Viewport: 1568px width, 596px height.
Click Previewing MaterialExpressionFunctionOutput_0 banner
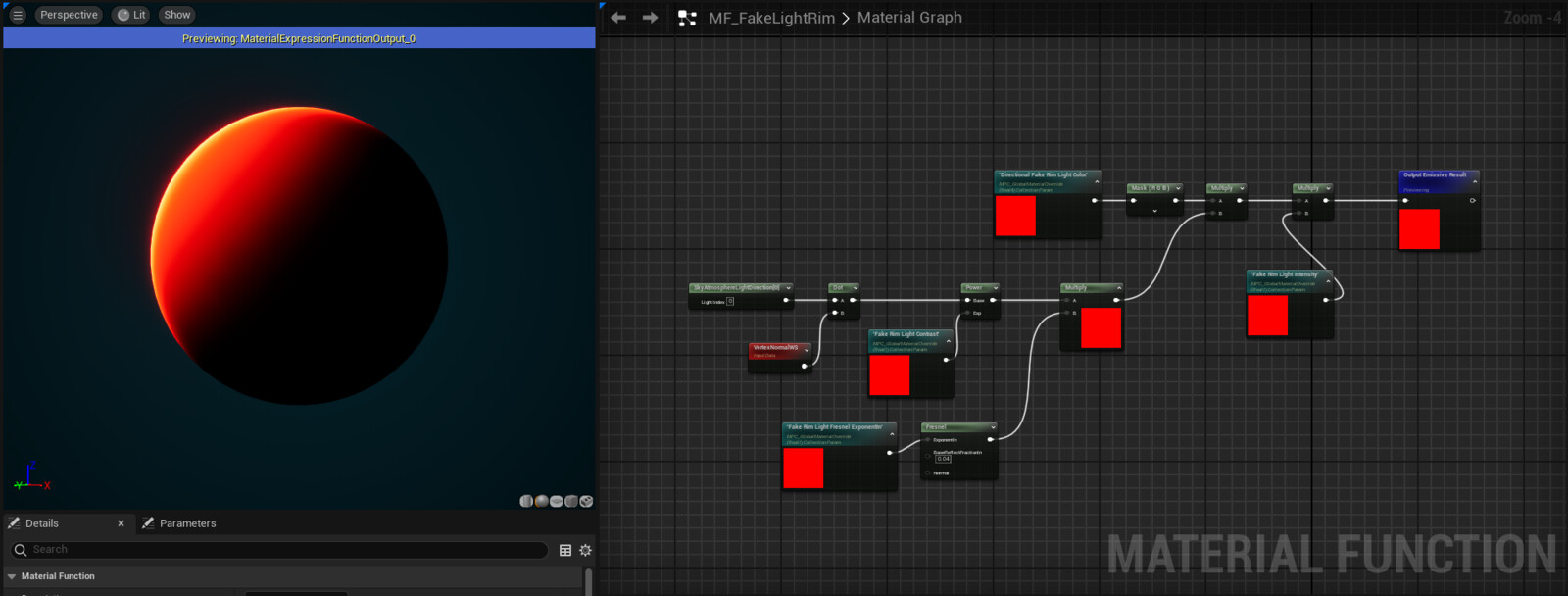pyautogui.click(x=299, y=38)
